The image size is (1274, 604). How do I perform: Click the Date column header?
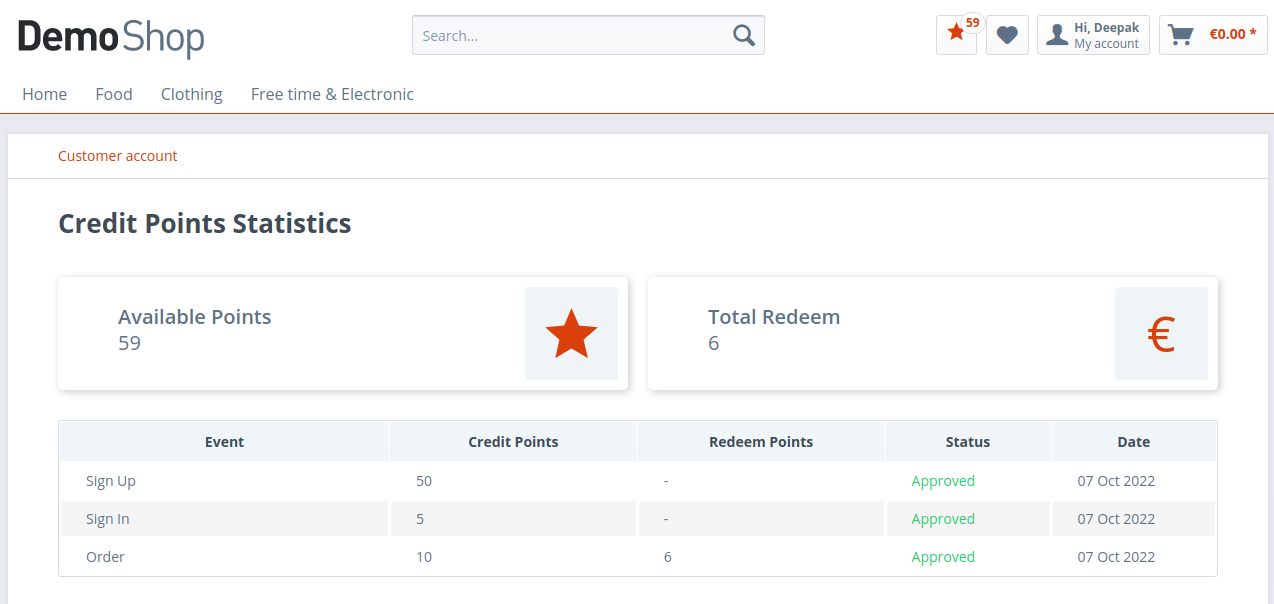[1134, 442]
